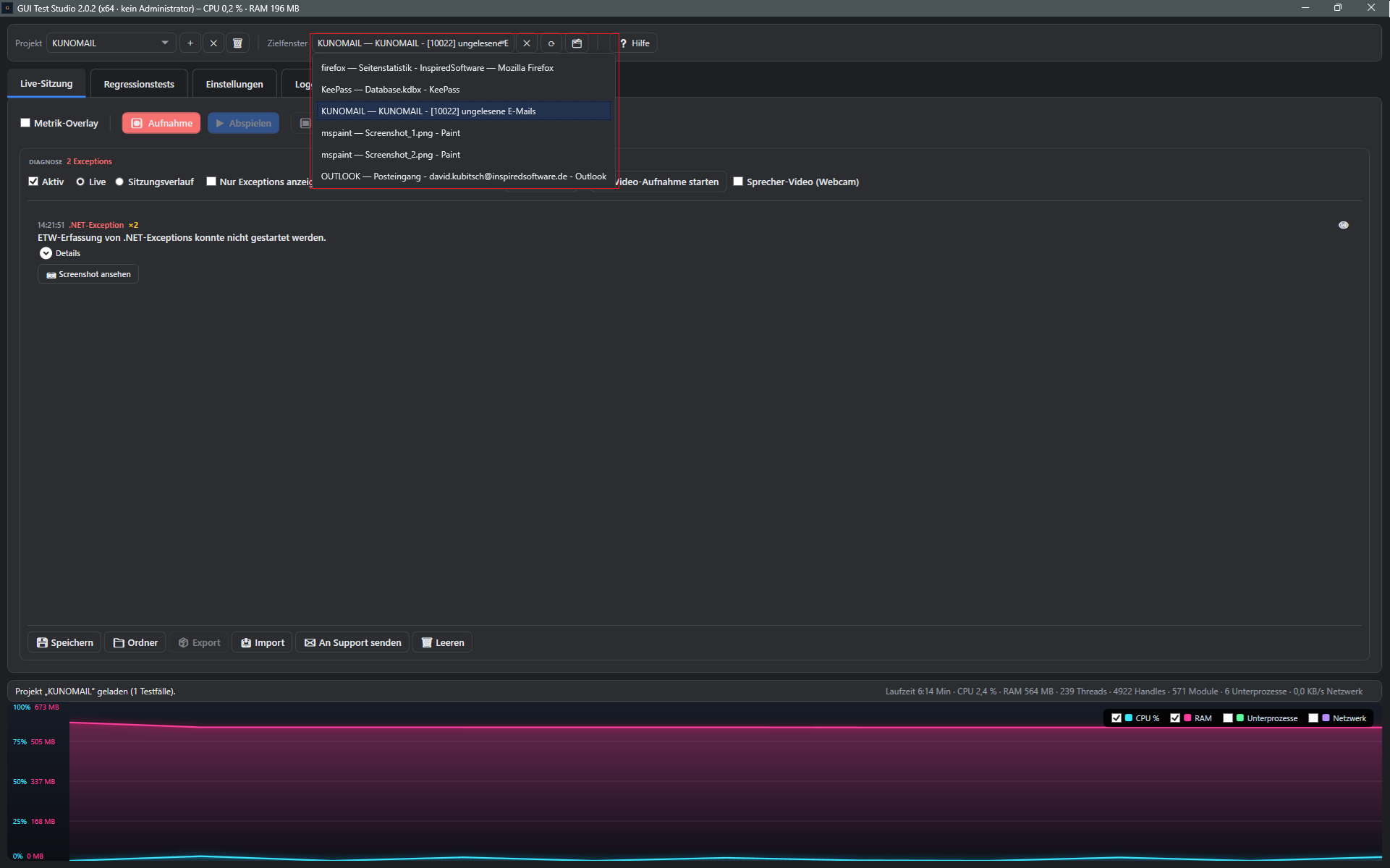This screenshot has width=1390, height=868.
Task: Select the Live radio button
Action: [80, 182]
